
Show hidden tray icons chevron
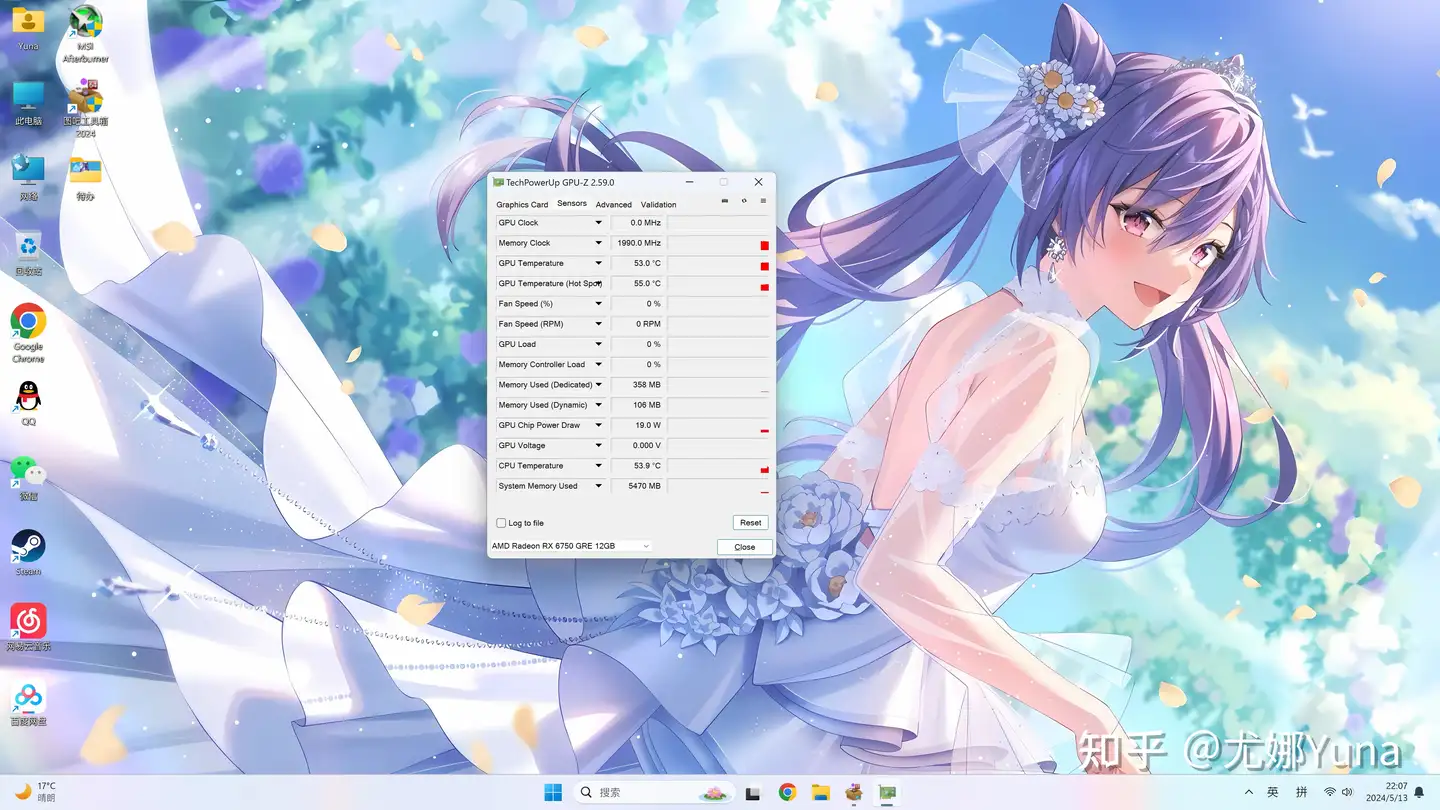(x=1248, y=792)
